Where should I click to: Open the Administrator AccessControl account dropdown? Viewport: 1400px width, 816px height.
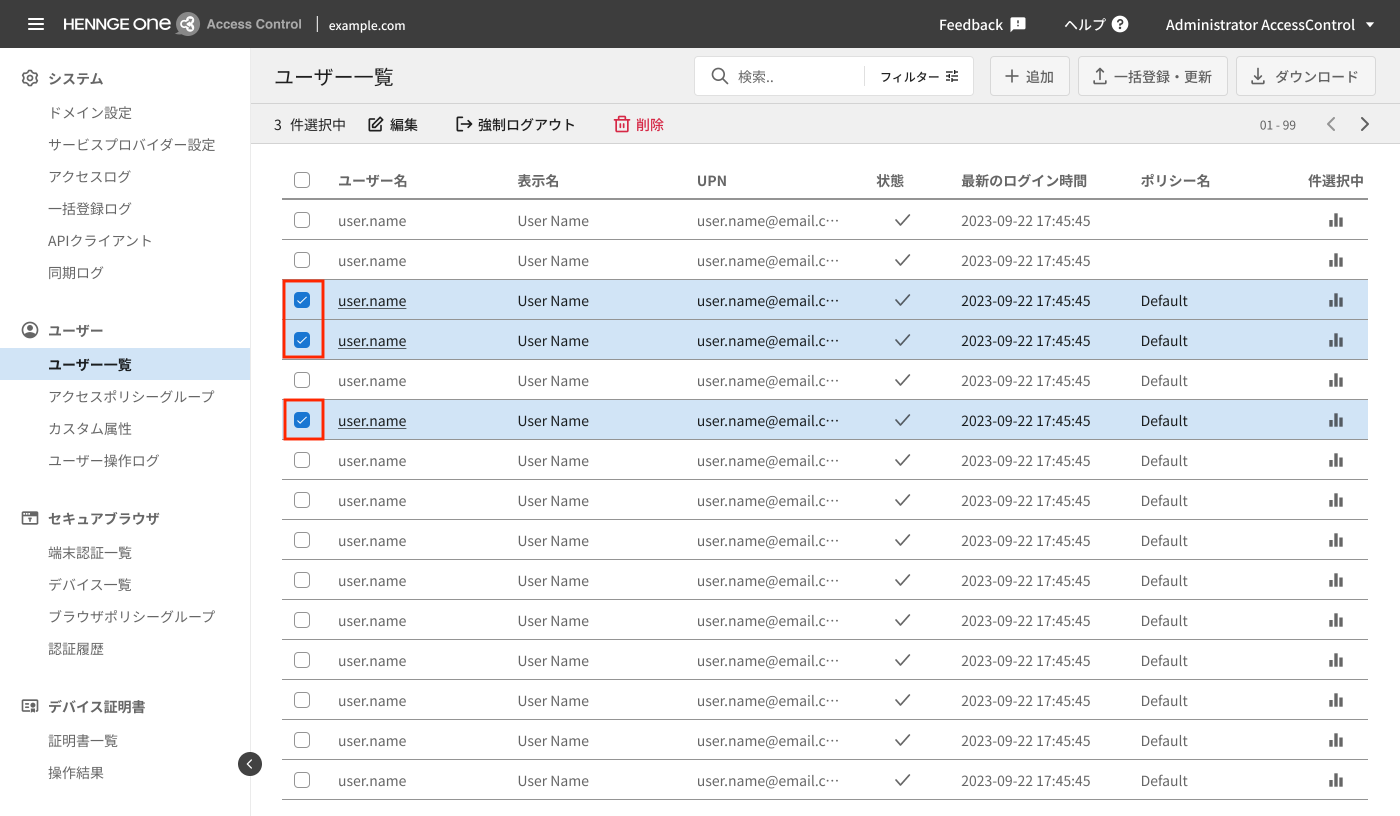[1270, 24]
